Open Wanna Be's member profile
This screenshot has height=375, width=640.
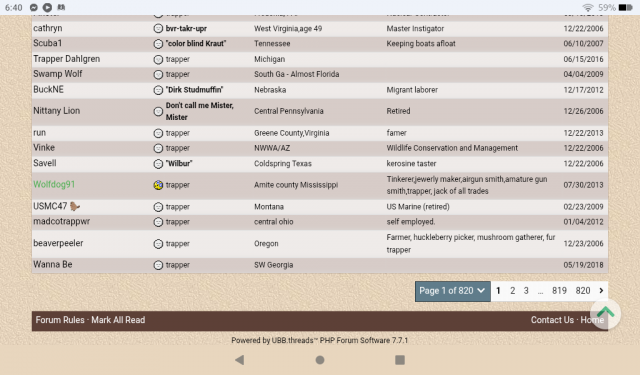[53, 264]
